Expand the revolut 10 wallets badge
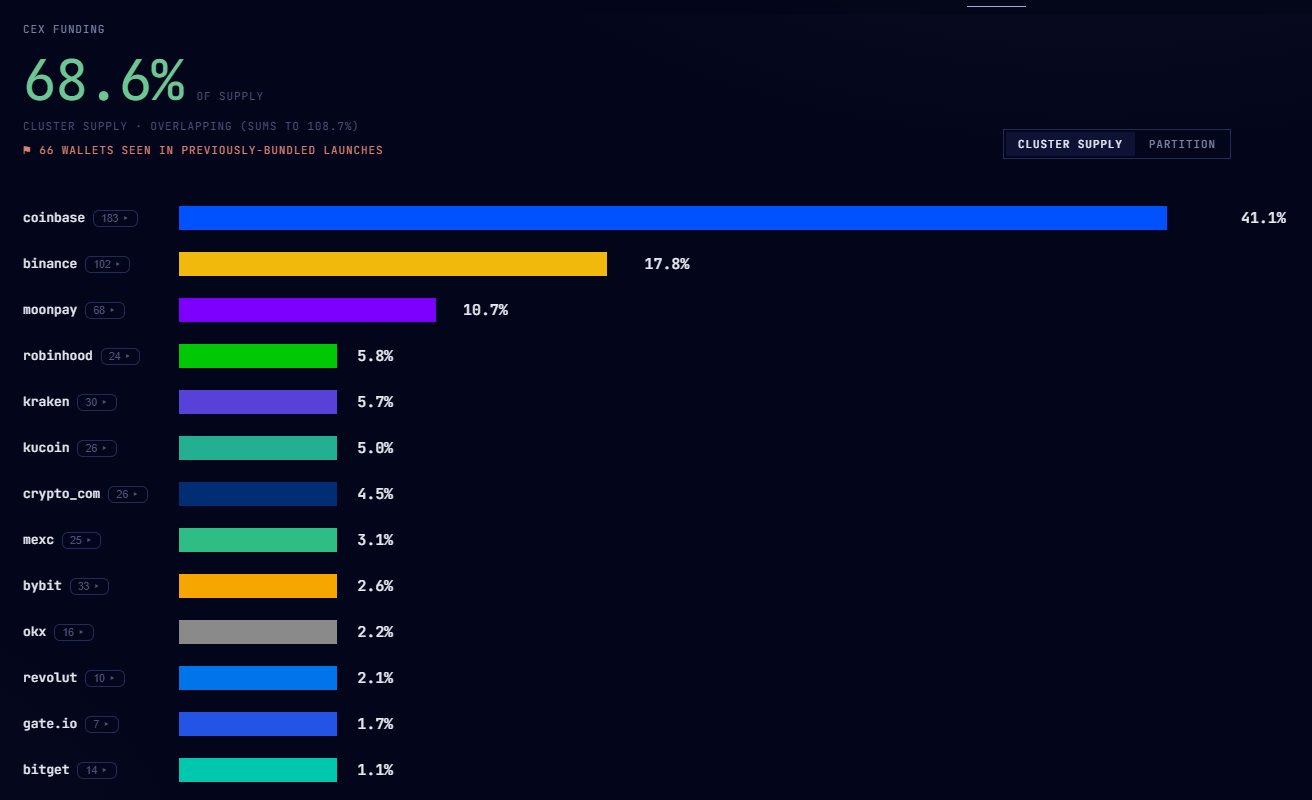1312x800 pixels. click(x=104, y=678)
